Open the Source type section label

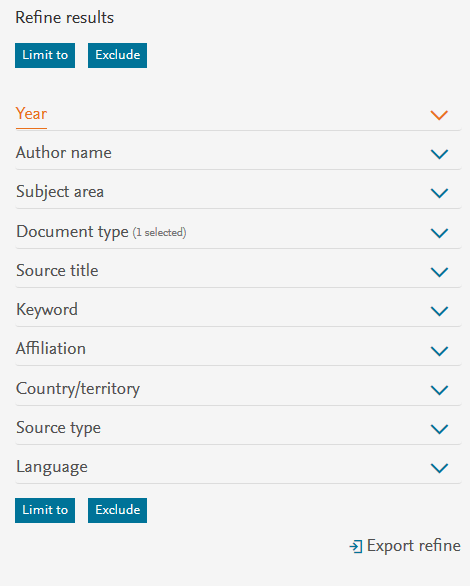pos(58,428)
